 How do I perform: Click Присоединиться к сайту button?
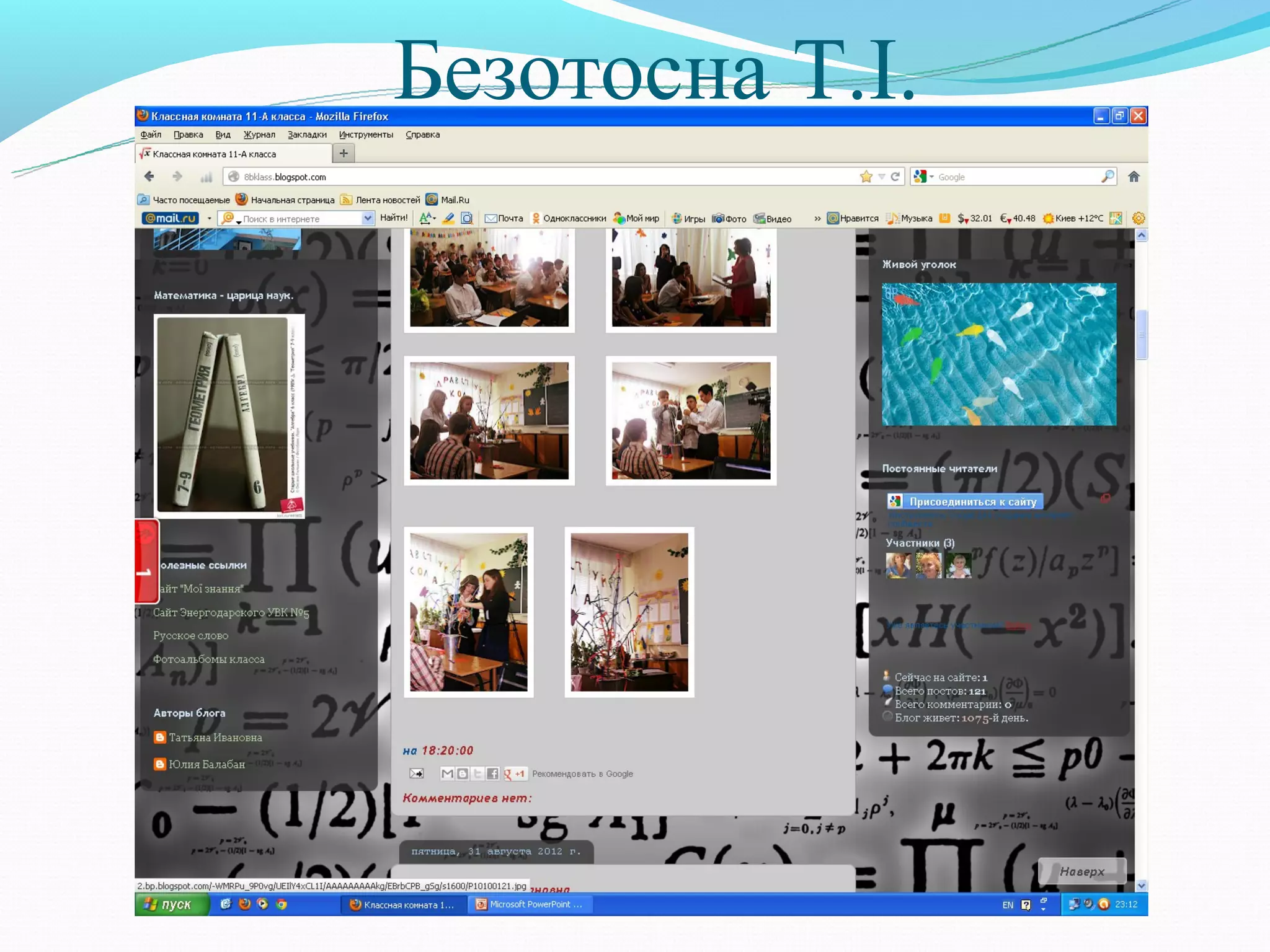pyautogui.click(x=965, y=501)
